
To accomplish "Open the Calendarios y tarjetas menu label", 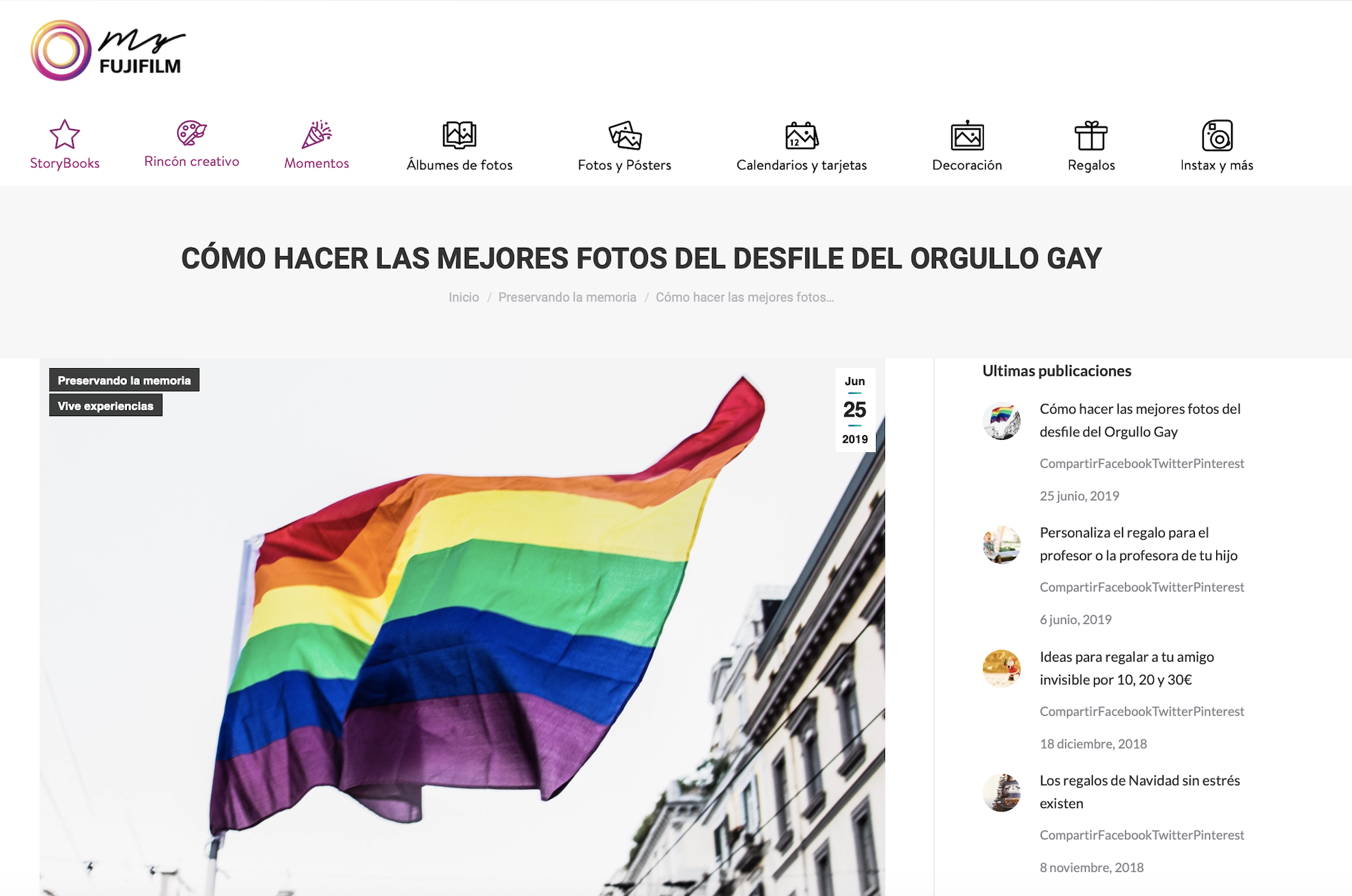I will (x=801, y=165).
